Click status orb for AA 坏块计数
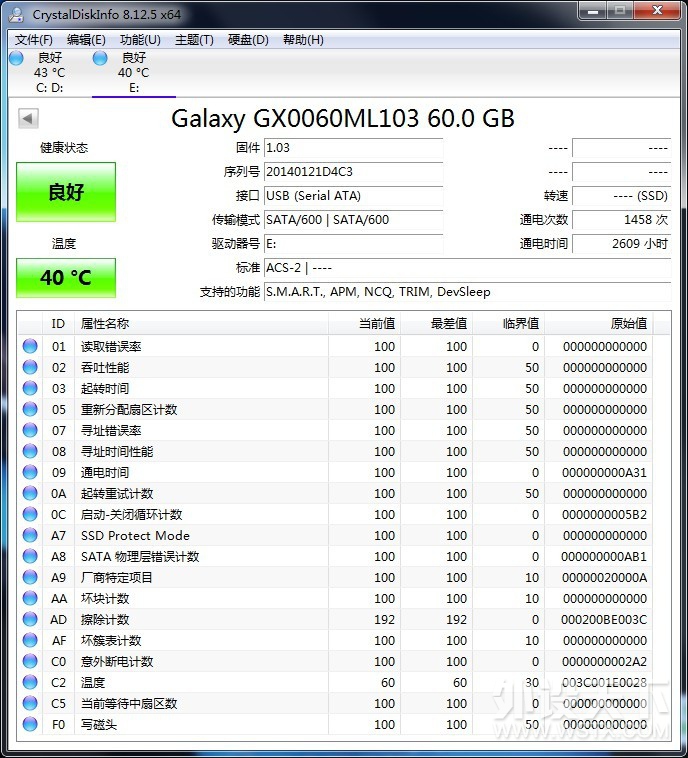The height and width of the screenshot is (758, 688). click(x=30, y=598)
